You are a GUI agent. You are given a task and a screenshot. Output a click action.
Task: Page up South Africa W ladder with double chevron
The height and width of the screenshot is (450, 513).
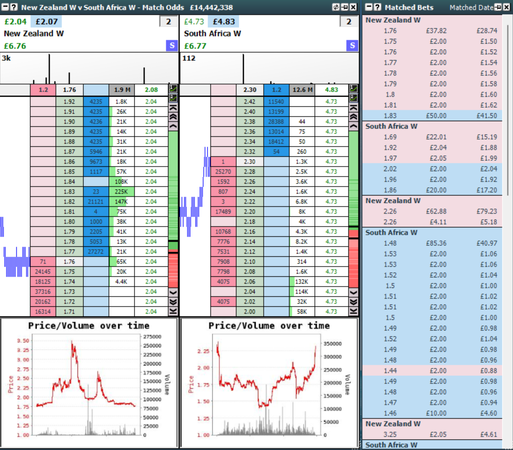click(x=354, y=117)
